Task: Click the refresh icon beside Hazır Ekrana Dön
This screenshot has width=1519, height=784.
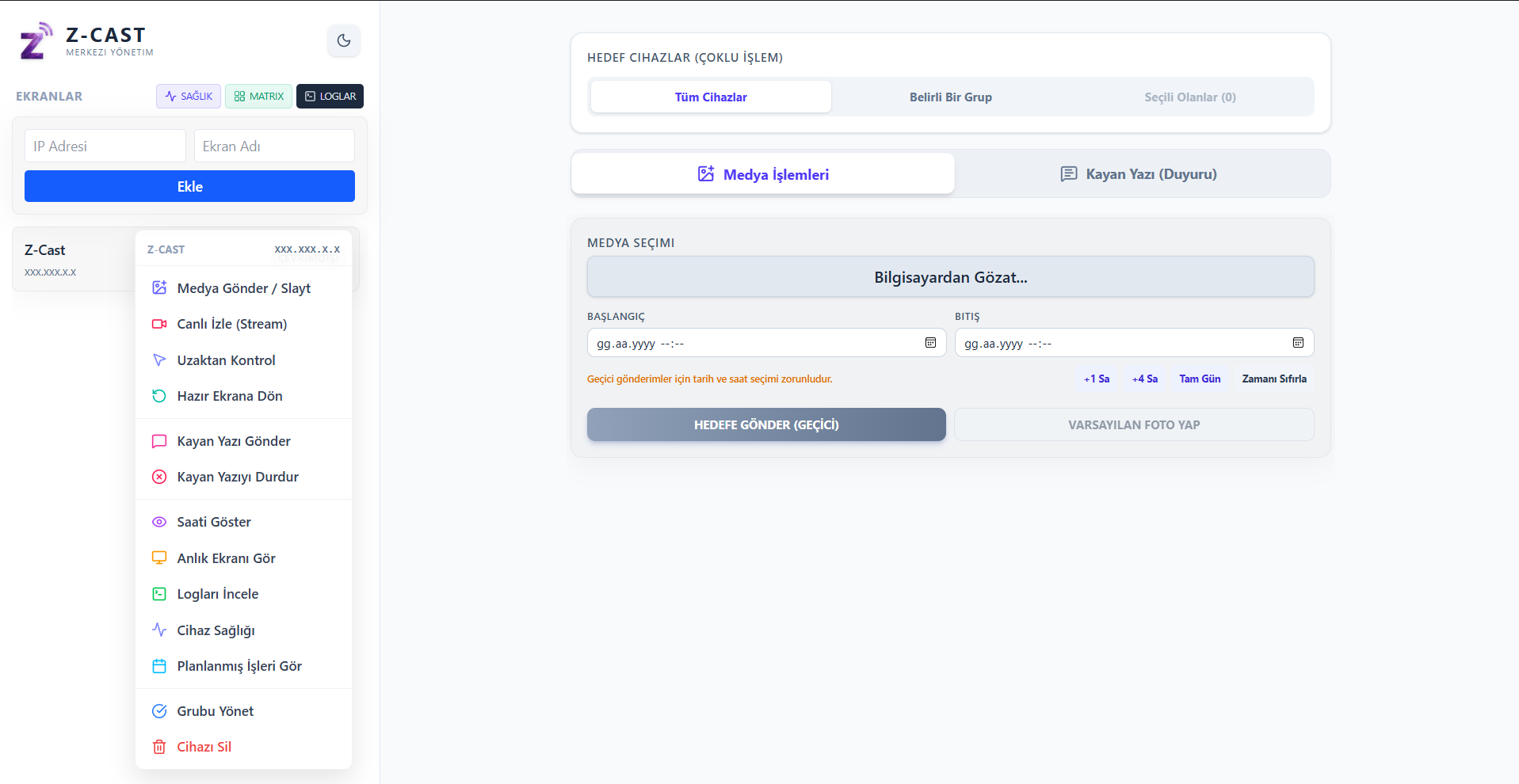Action: coord(159,396)
